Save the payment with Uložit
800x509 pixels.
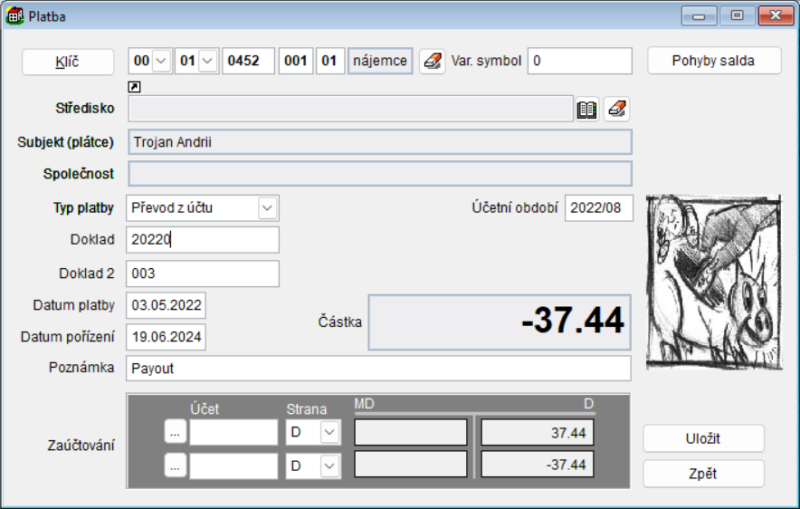(x=703, y=439)
